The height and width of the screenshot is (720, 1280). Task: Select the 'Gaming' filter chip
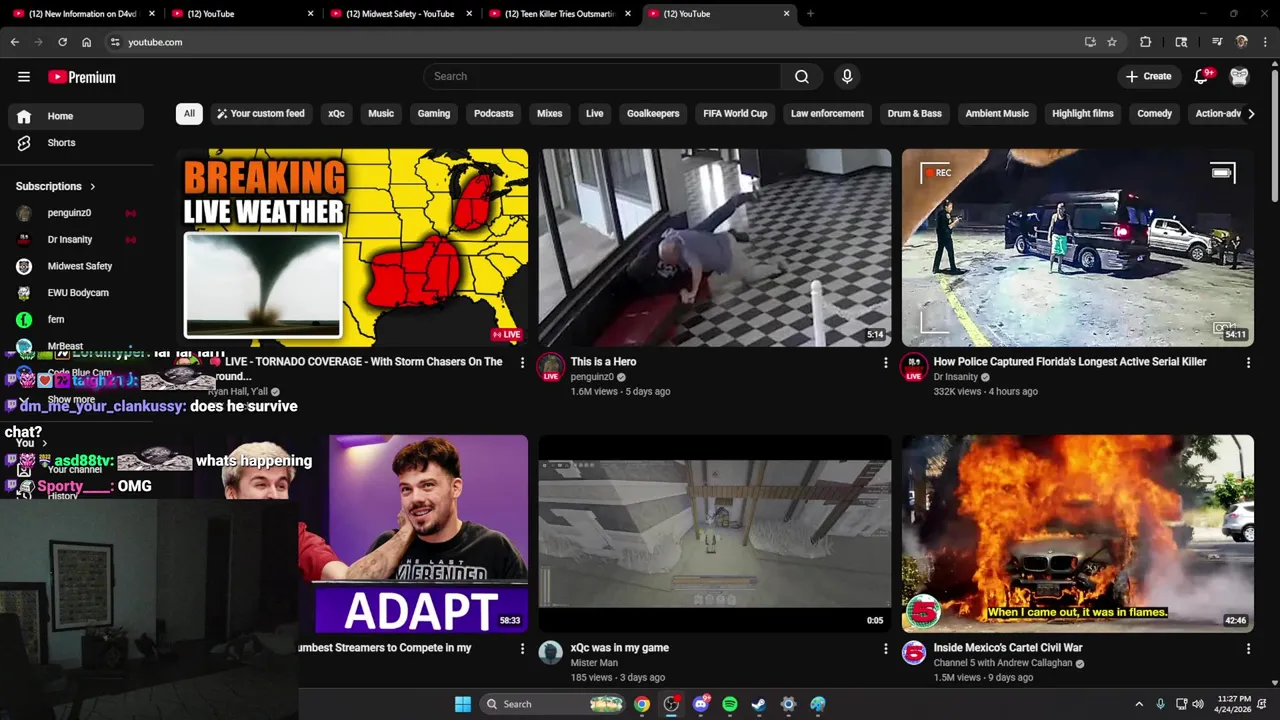(434, 113)
